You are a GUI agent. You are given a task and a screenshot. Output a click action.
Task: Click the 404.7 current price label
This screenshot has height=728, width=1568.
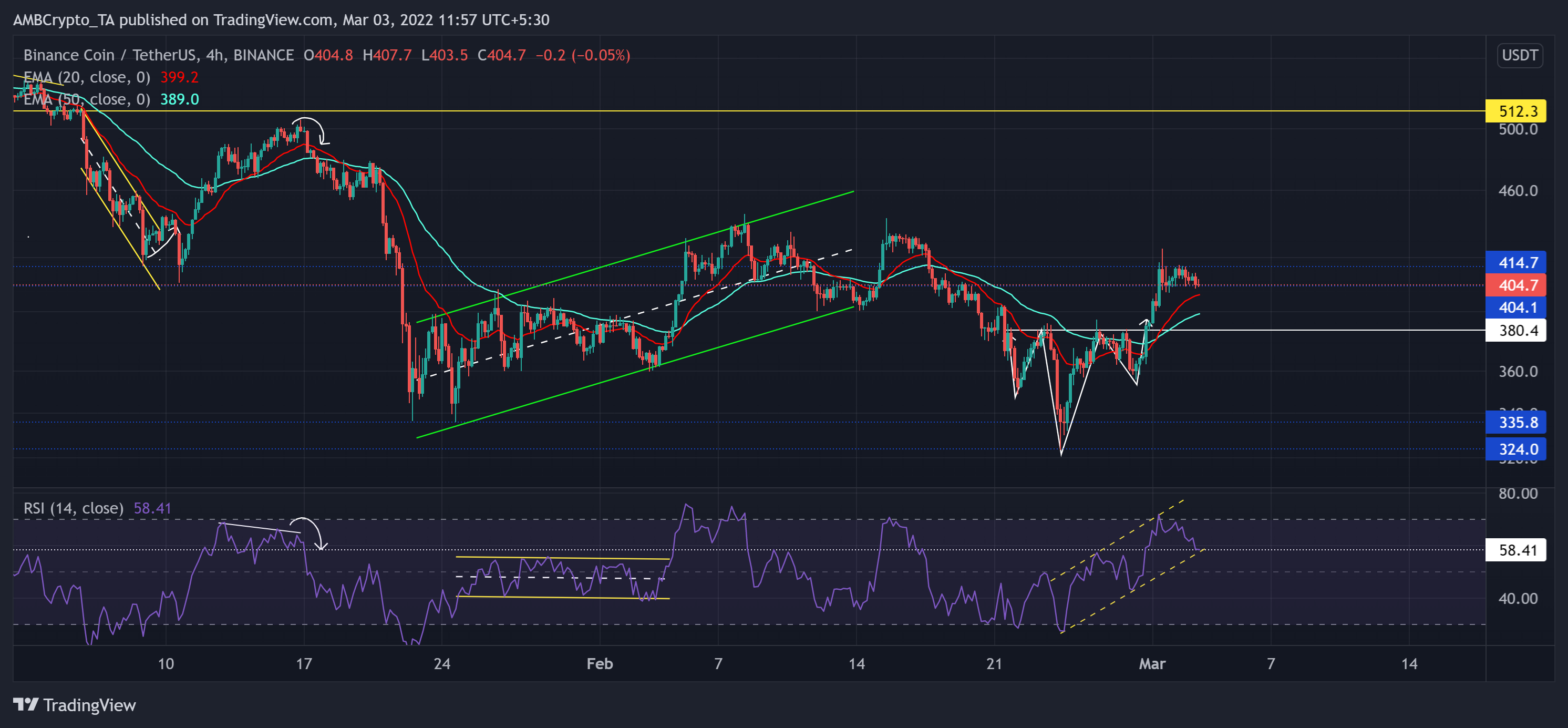tap(1515, 285)
